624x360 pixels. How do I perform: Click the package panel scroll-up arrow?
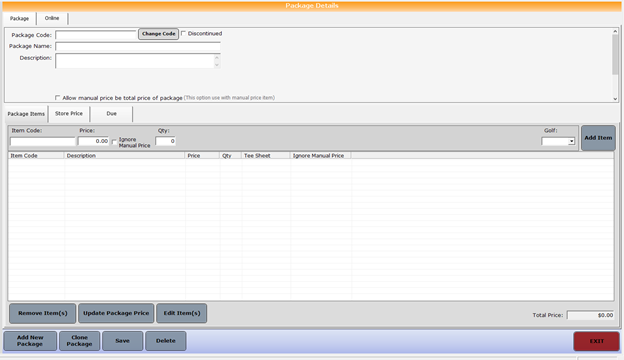click(x=615, y=31)
